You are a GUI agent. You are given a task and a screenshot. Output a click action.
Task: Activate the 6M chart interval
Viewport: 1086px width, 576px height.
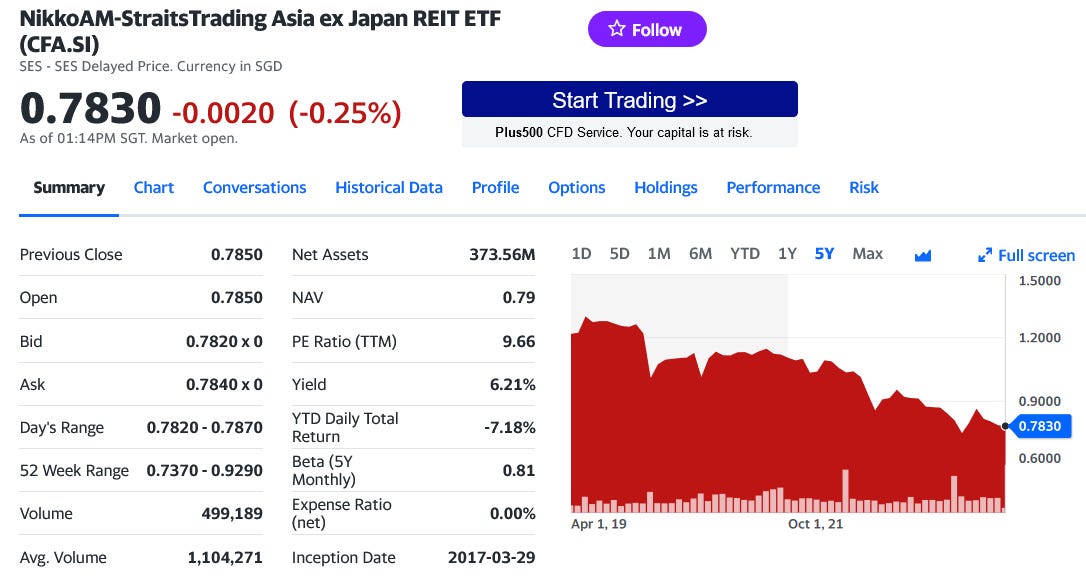700,254
